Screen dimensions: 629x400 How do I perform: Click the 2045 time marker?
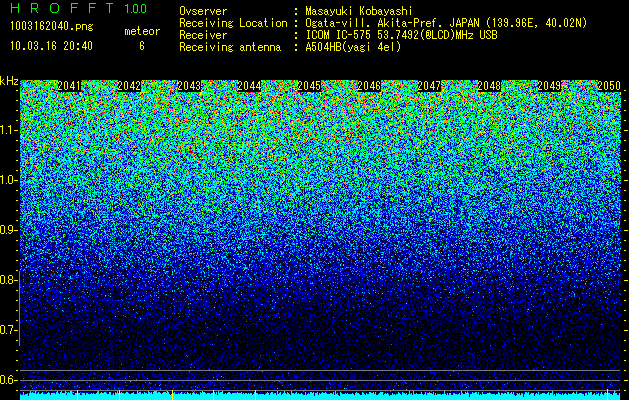[309, 86]
